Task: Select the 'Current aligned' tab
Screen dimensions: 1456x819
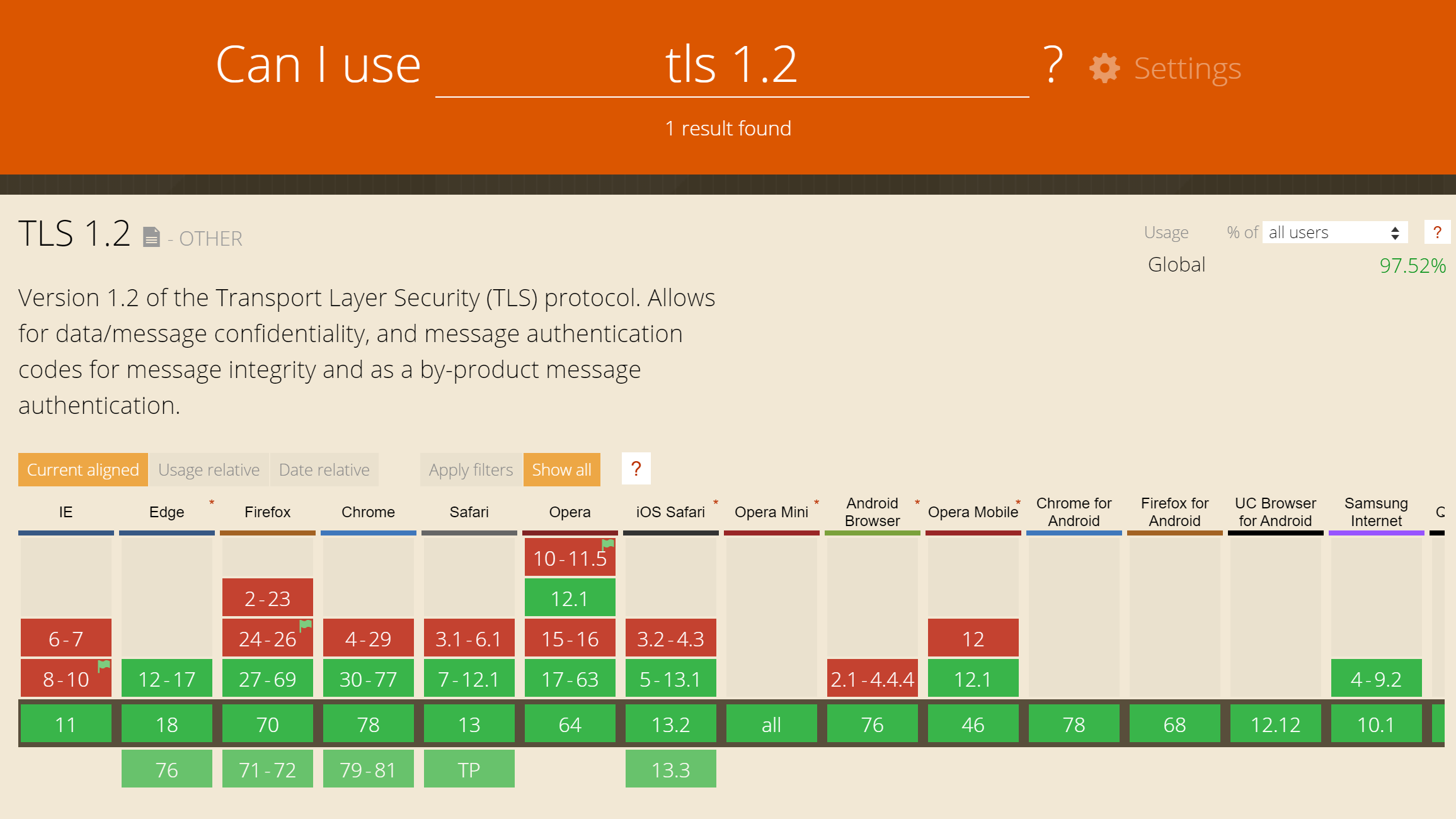Action: click(83, 469)
